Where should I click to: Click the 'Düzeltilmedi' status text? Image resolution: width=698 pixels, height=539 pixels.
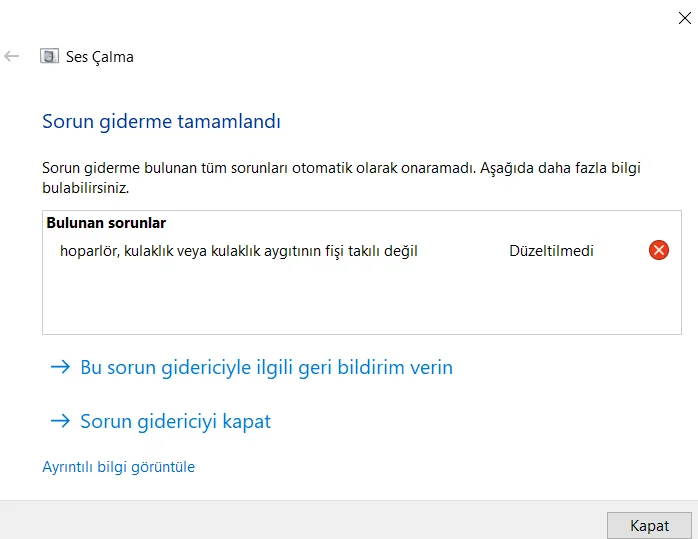(551, 251)
